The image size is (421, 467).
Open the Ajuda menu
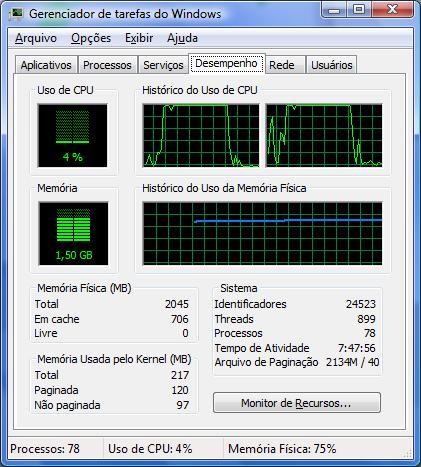182,38
